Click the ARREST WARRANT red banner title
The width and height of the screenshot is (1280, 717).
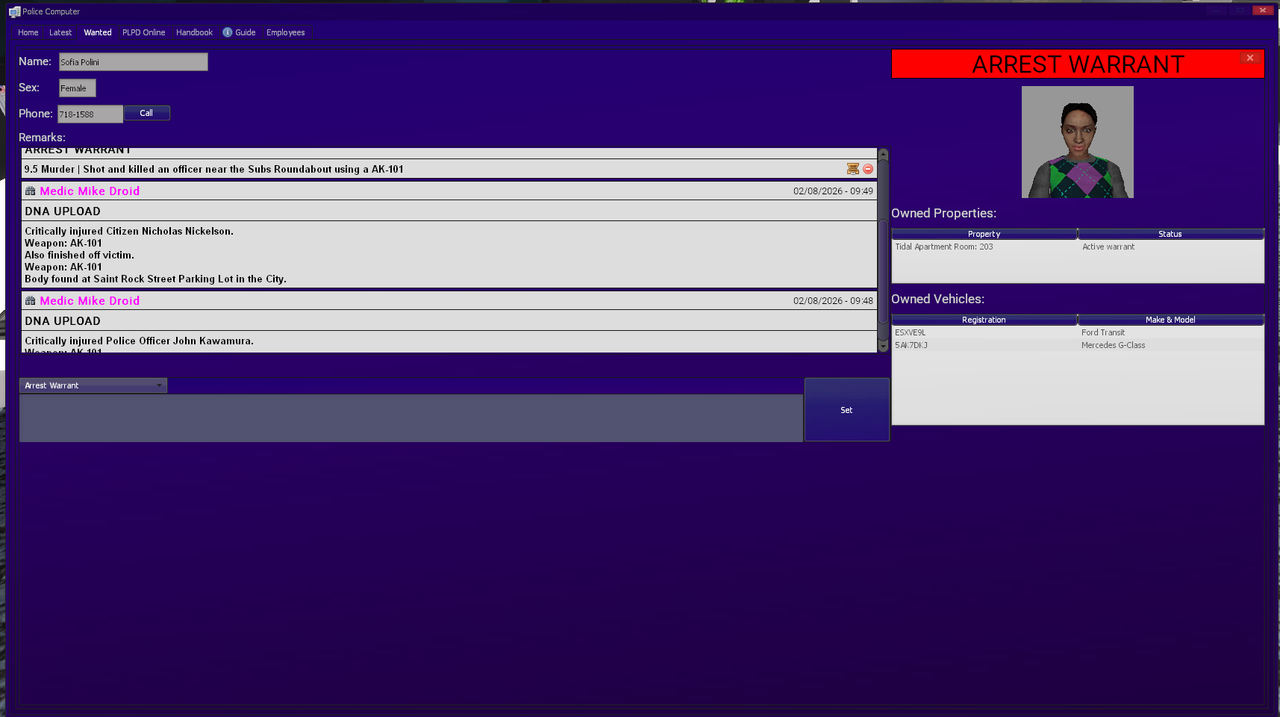click(x=1078, y=64)
